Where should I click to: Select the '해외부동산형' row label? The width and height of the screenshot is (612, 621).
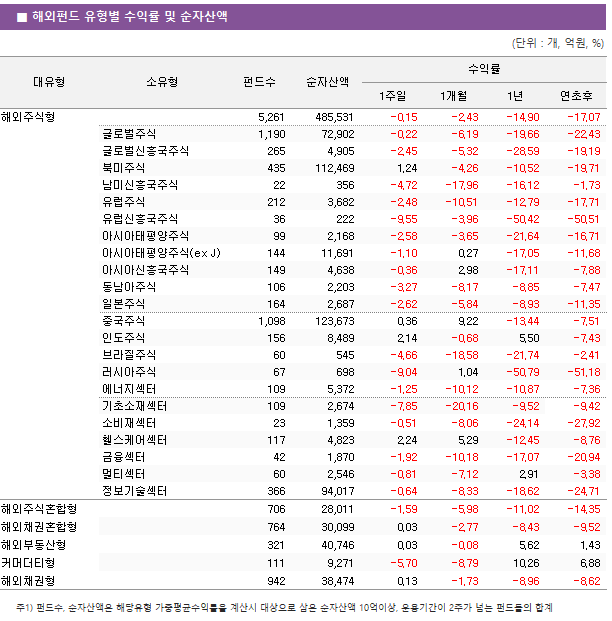(33, 545)
